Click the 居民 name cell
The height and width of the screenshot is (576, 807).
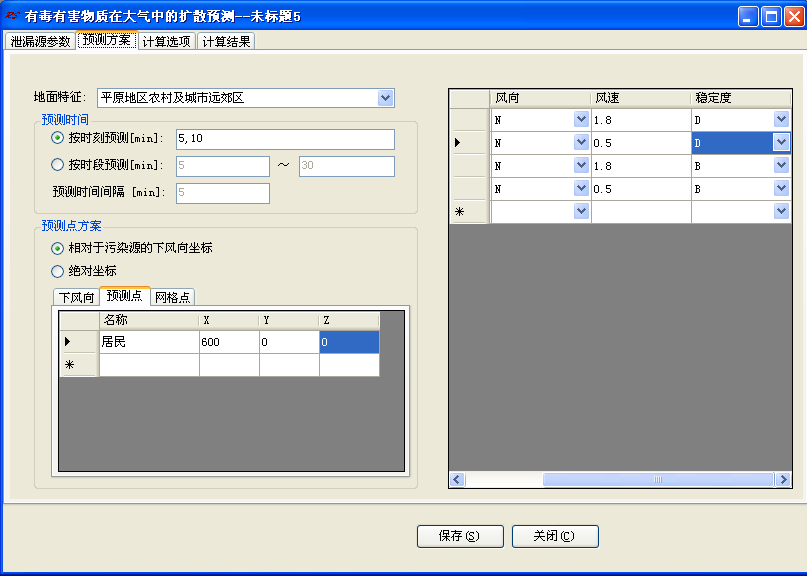point(149,342)
